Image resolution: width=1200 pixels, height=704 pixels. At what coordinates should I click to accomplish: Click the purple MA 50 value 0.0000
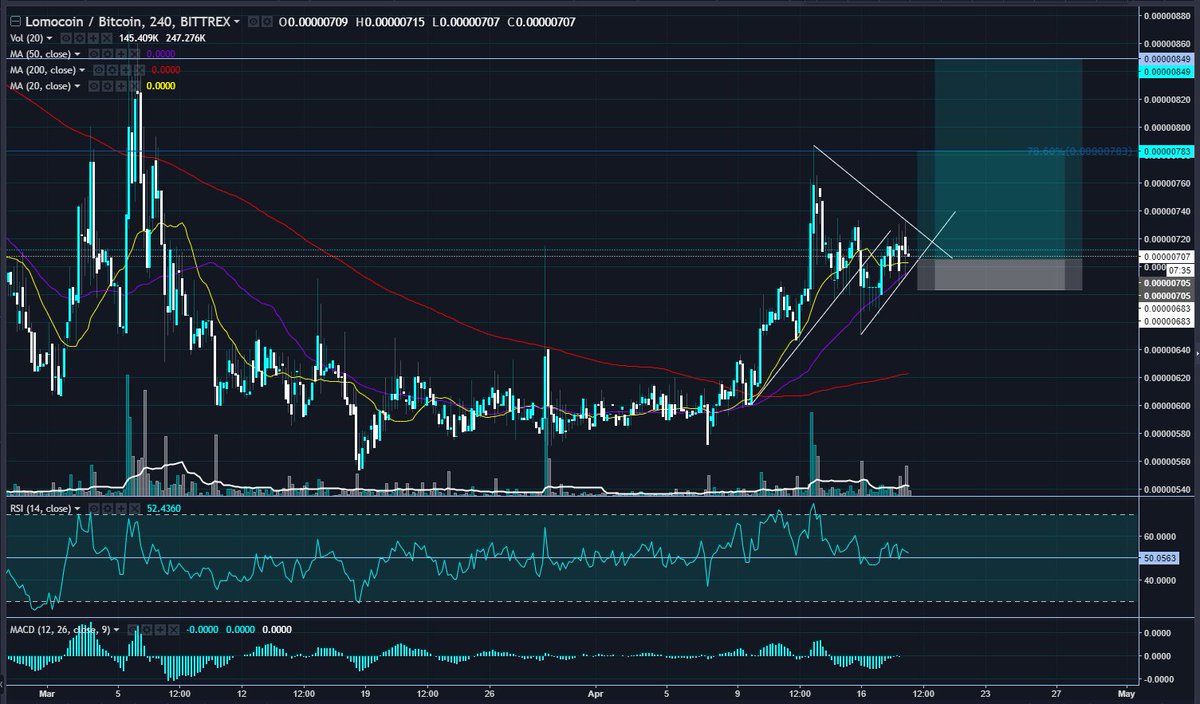click(161, 54)
